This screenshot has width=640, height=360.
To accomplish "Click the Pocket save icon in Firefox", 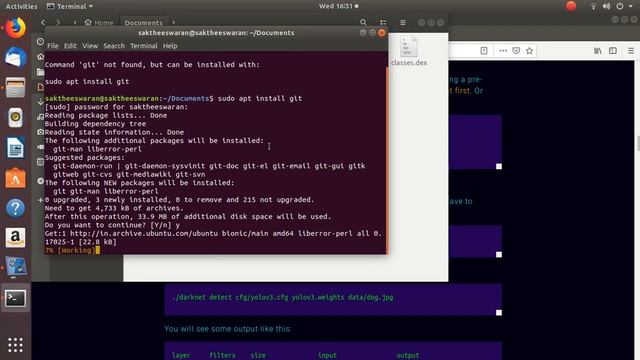I will [516, 51].
